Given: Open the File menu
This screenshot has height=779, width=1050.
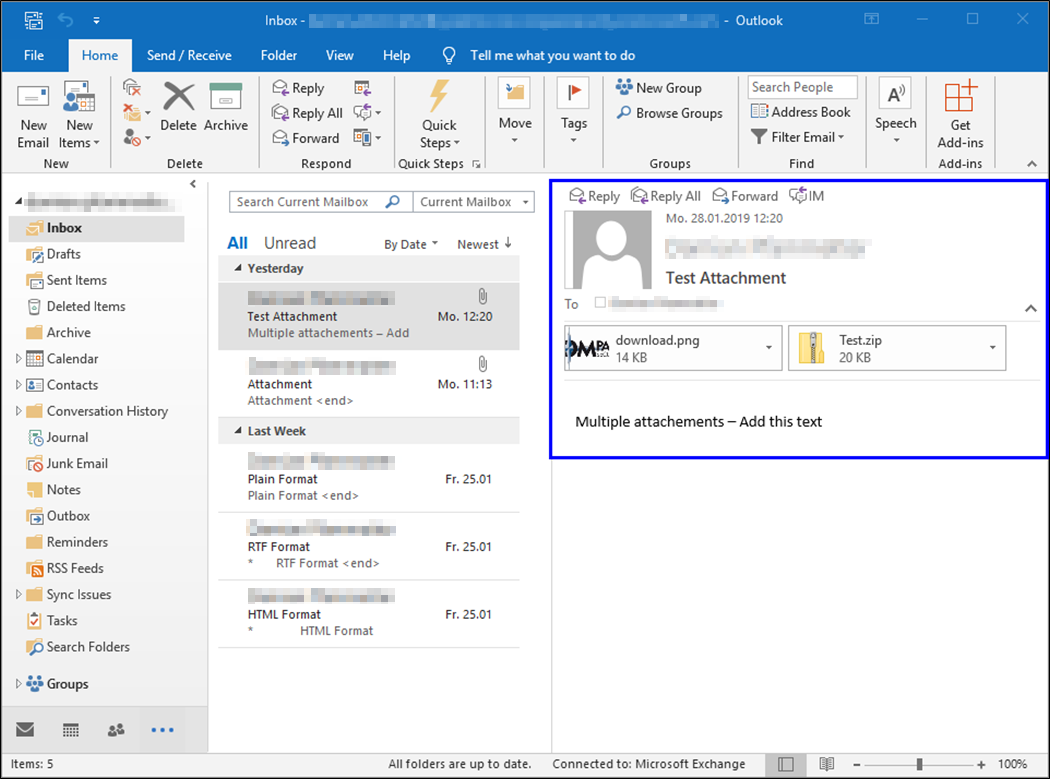Looking at the screenshot, I should [34, 55].
